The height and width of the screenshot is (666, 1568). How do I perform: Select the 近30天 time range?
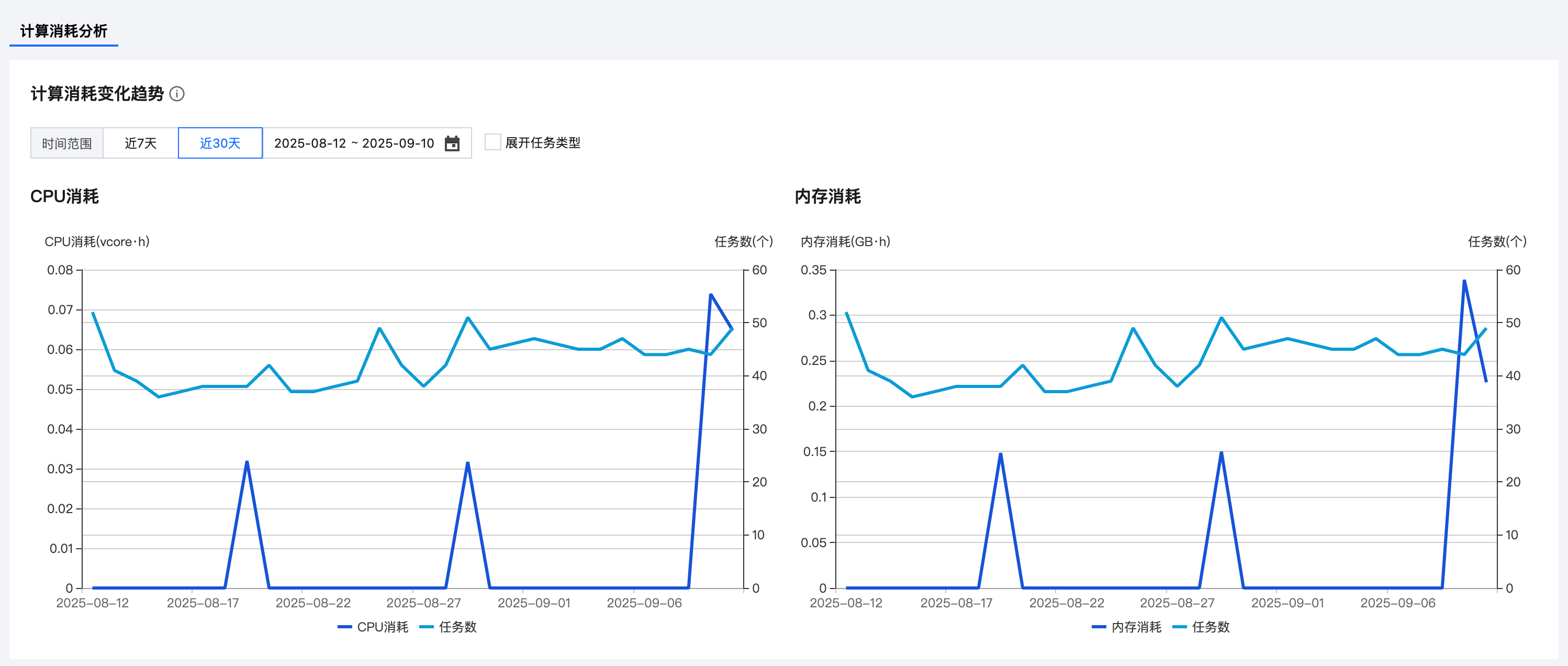click(x=220, y=143)
